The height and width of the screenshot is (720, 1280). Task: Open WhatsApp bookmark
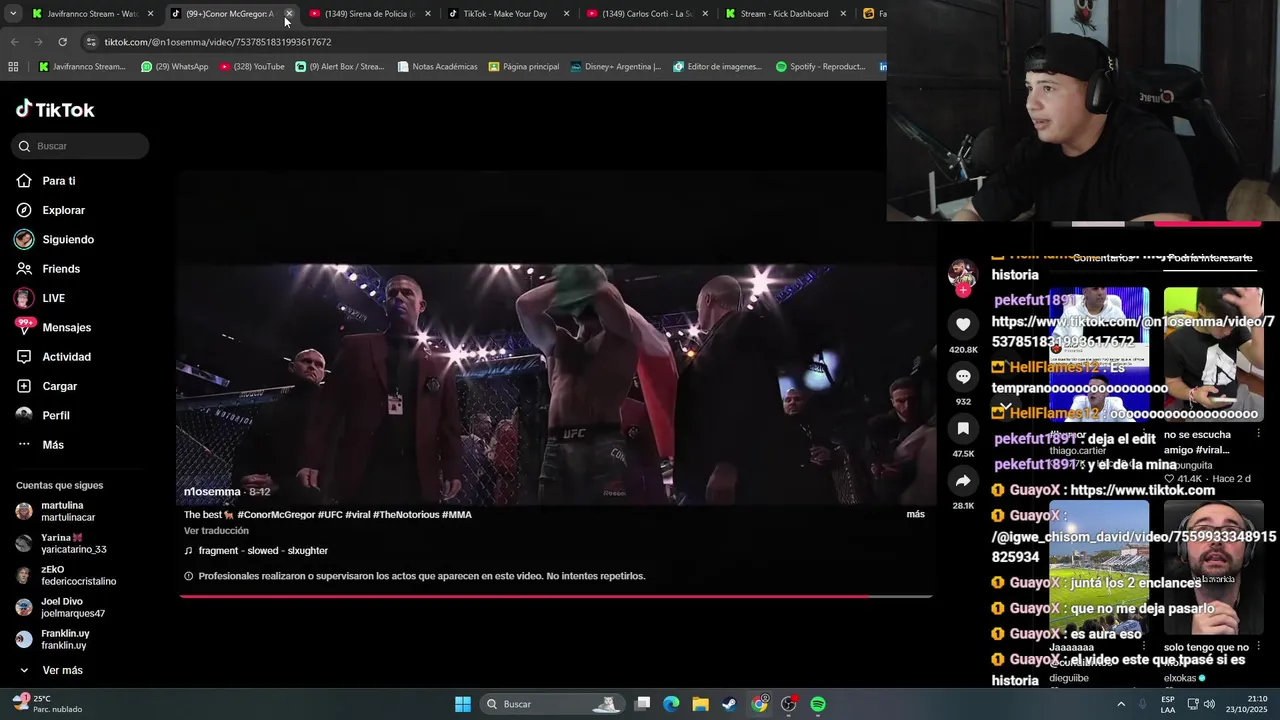(x=175, y=67)
